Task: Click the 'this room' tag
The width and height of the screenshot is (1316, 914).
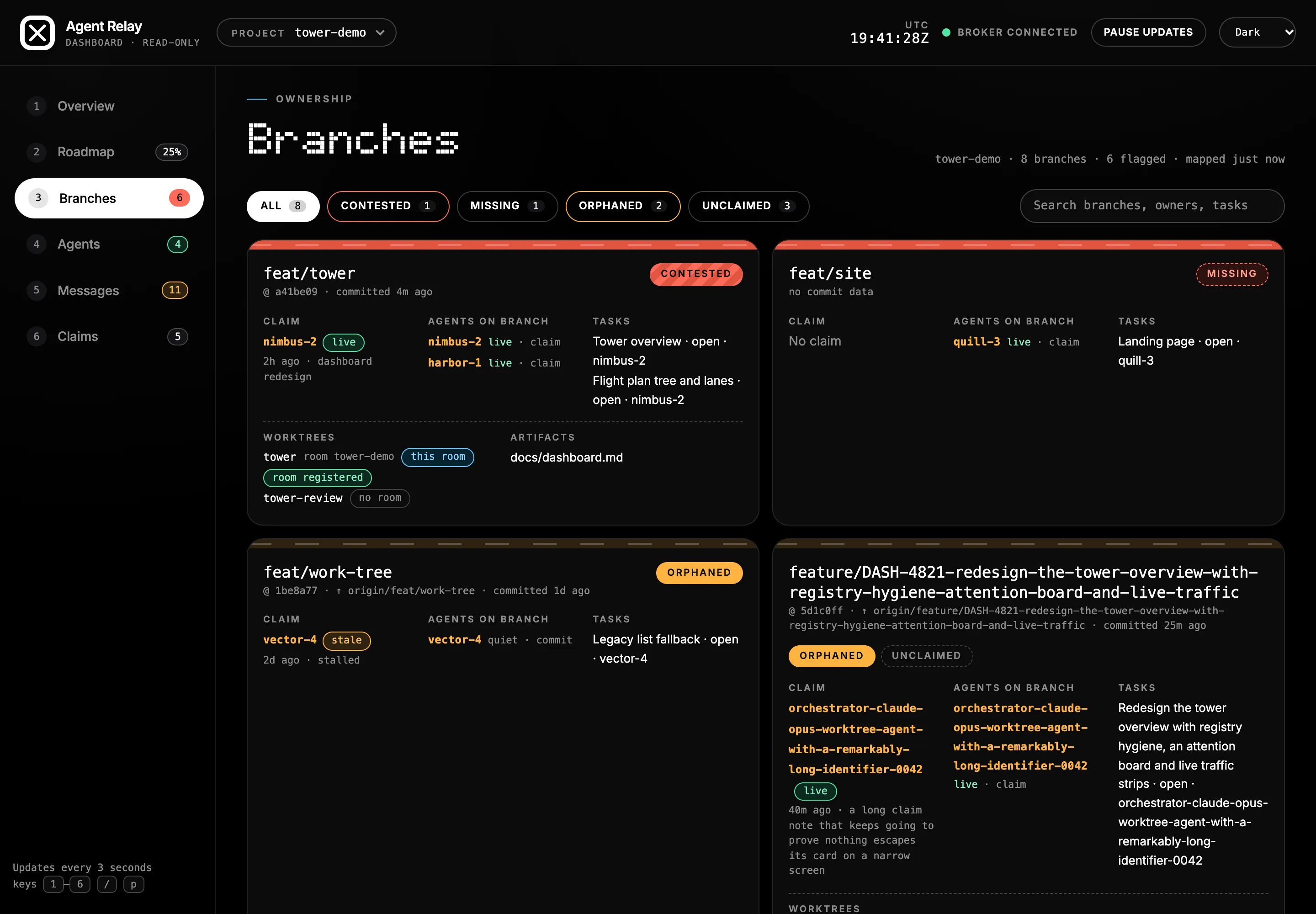Action: tap(437, 457)
